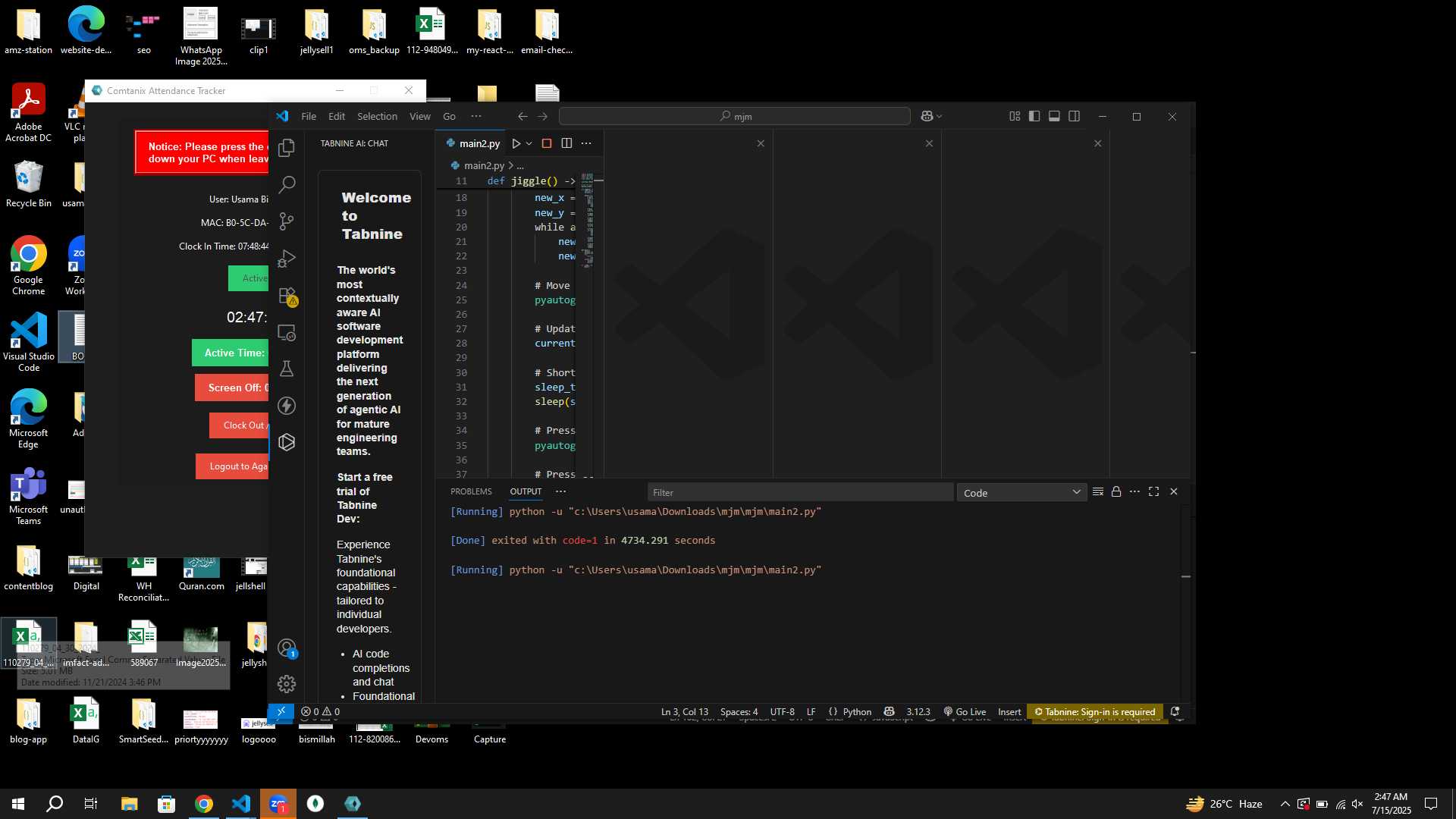Change UTF-8 encoding in status bar
1456x819 pixels.
click(x=782, y=711)
